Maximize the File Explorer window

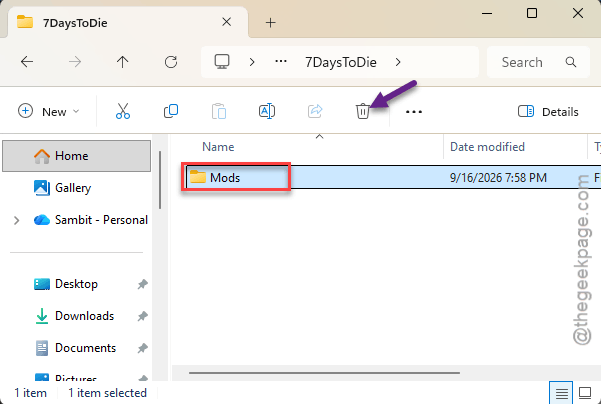(x=532, y=13)
